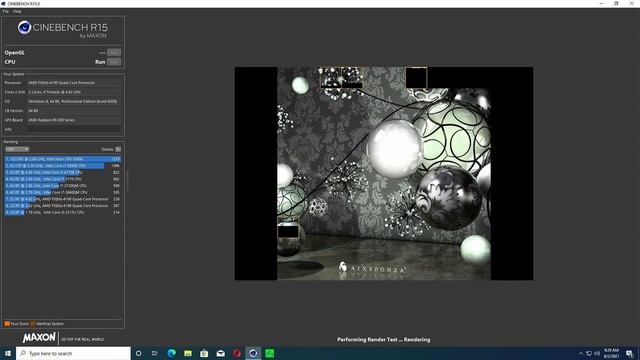Open the red circular taskbar app
The height and width of the screenshot is (360, 640).
pos(237,353)
